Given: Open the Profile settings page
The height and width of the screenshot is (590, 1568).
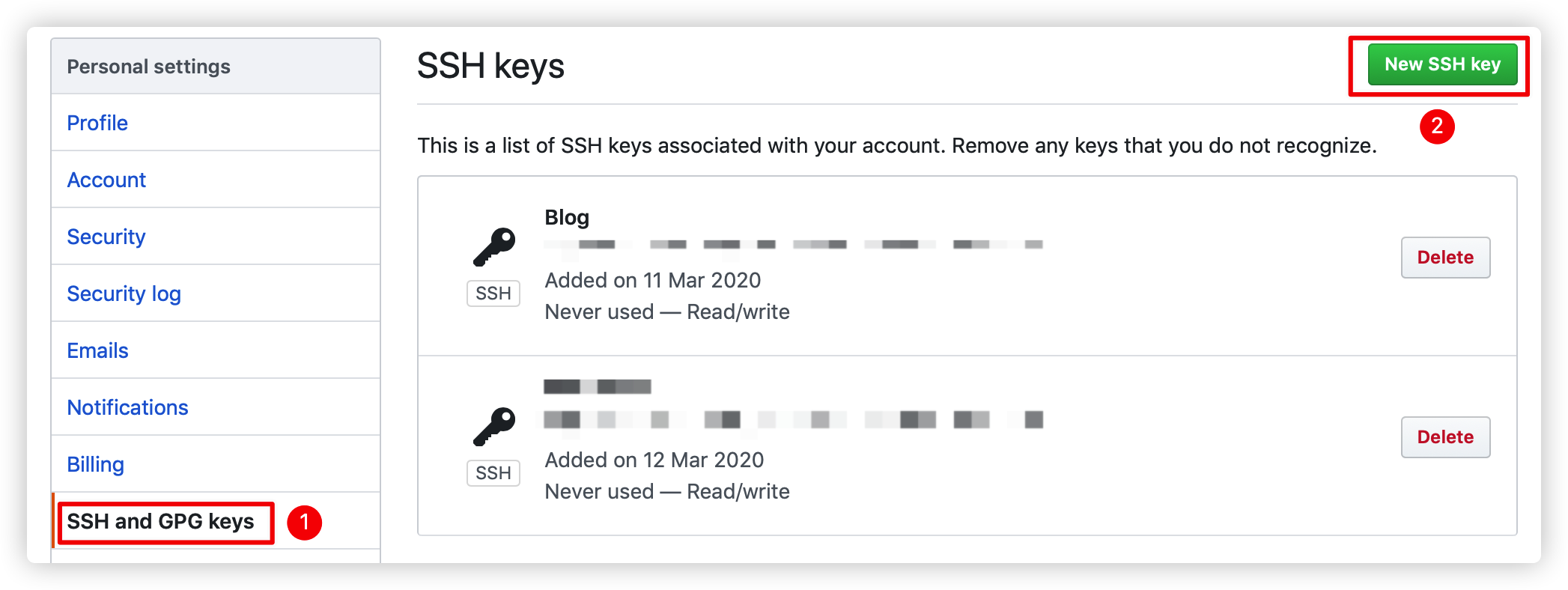Looking at the screenshot, I should (x=97, y=123).
